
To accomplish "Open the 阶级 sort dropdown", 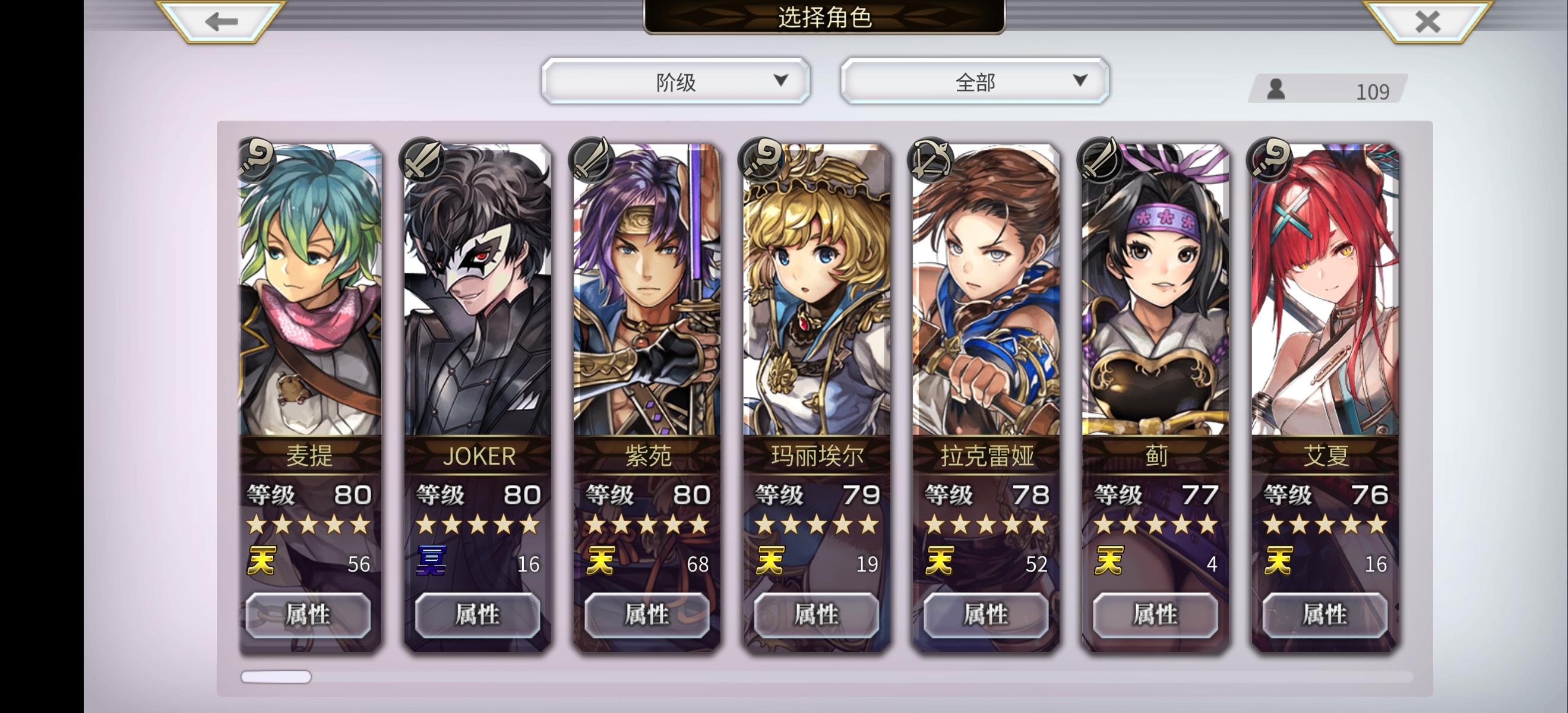I will click(676, 81).
